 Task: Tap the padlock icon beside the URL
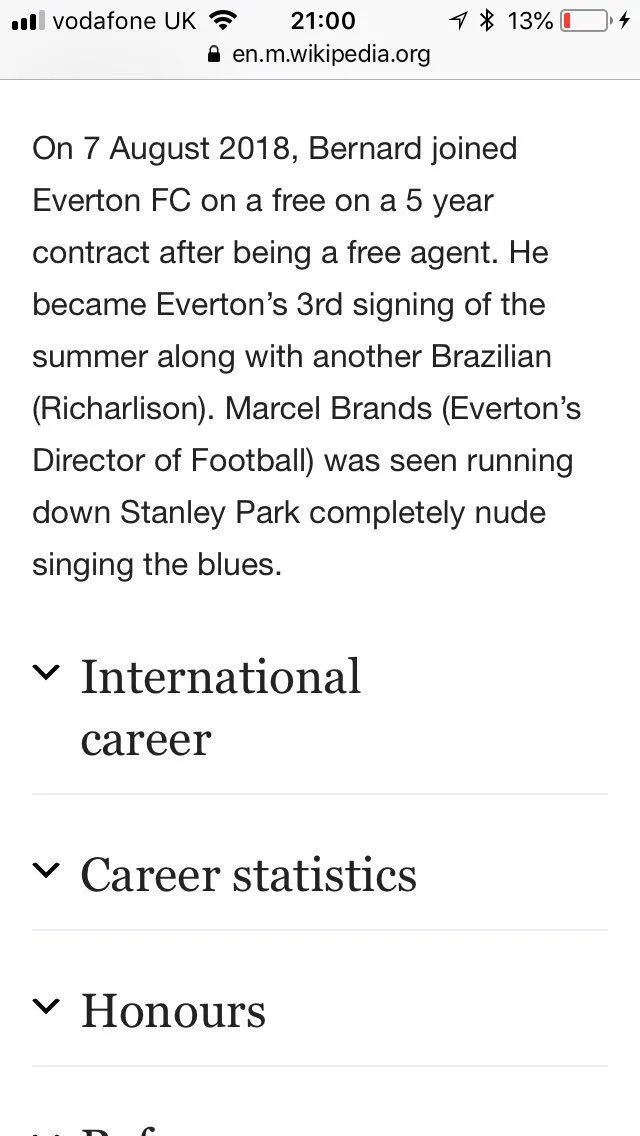(x=213, y=54)
